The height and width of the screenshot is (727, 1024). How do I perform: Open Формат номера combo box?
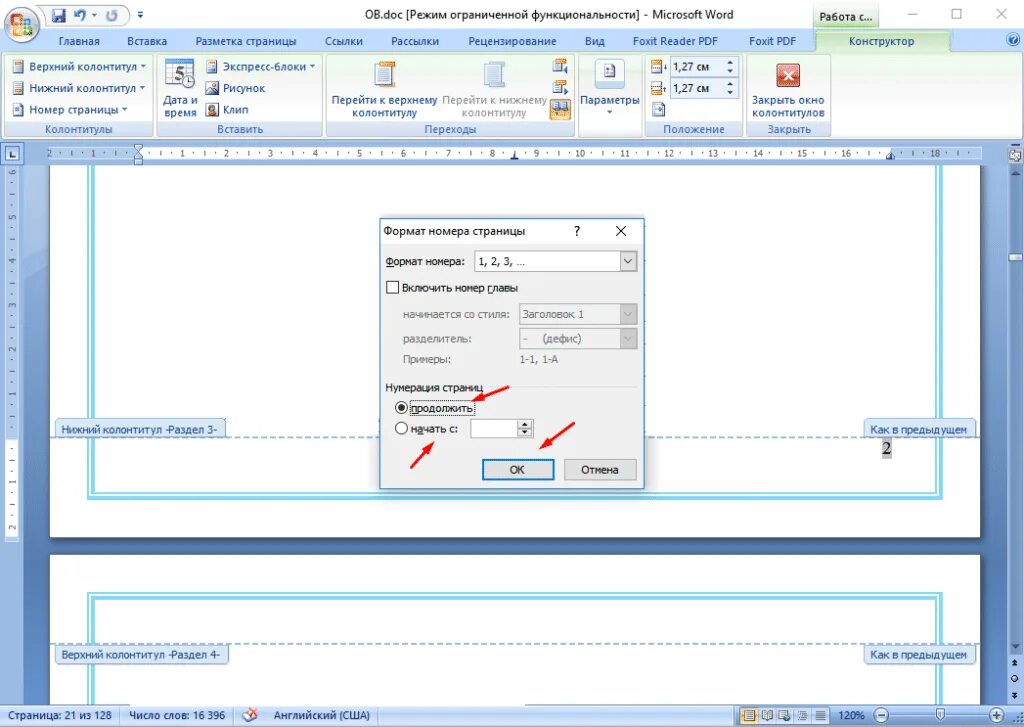(x=555, y=261)
